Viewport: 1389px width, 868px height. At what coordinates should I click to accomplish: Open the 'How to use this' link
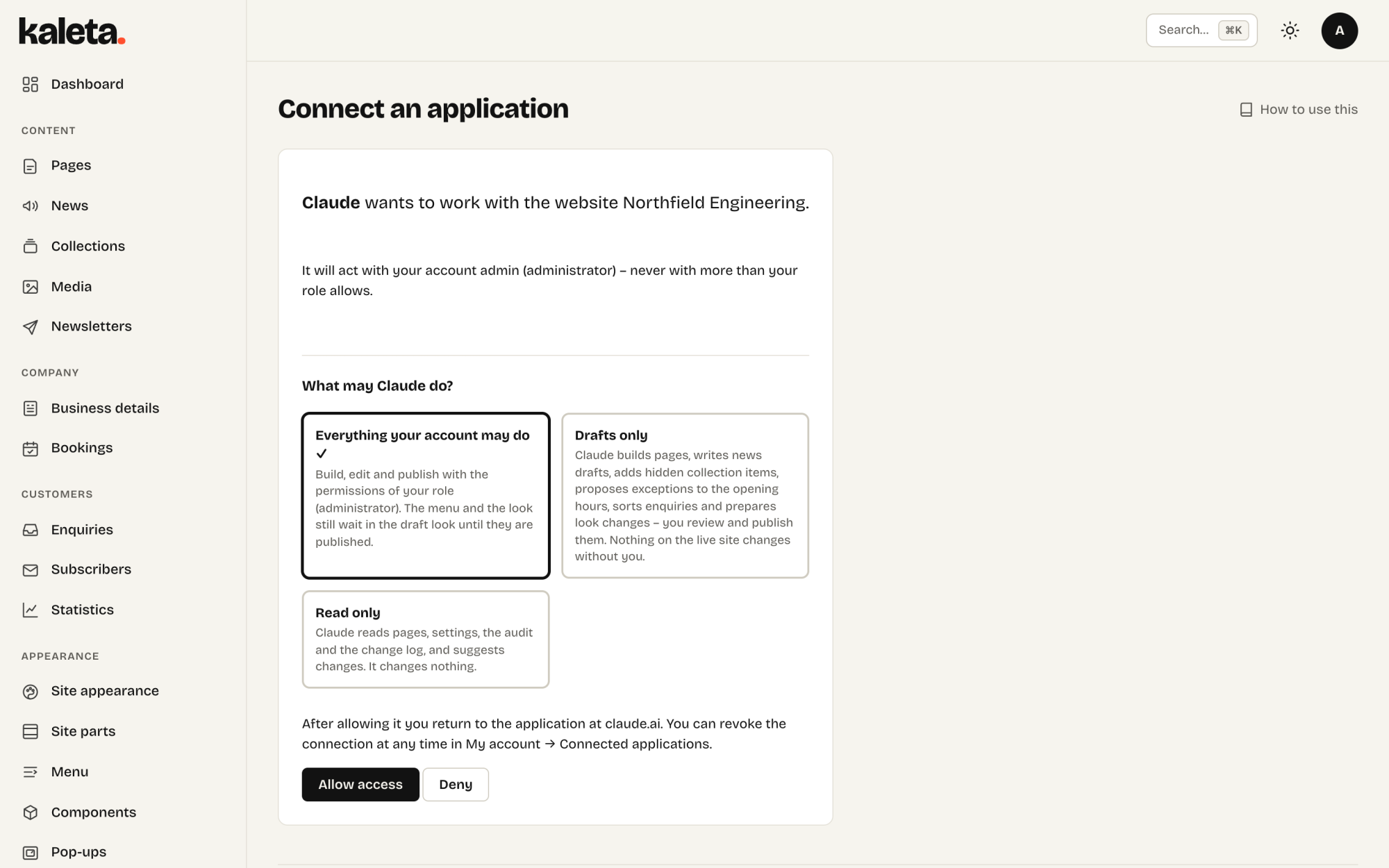click(1298, 110)
